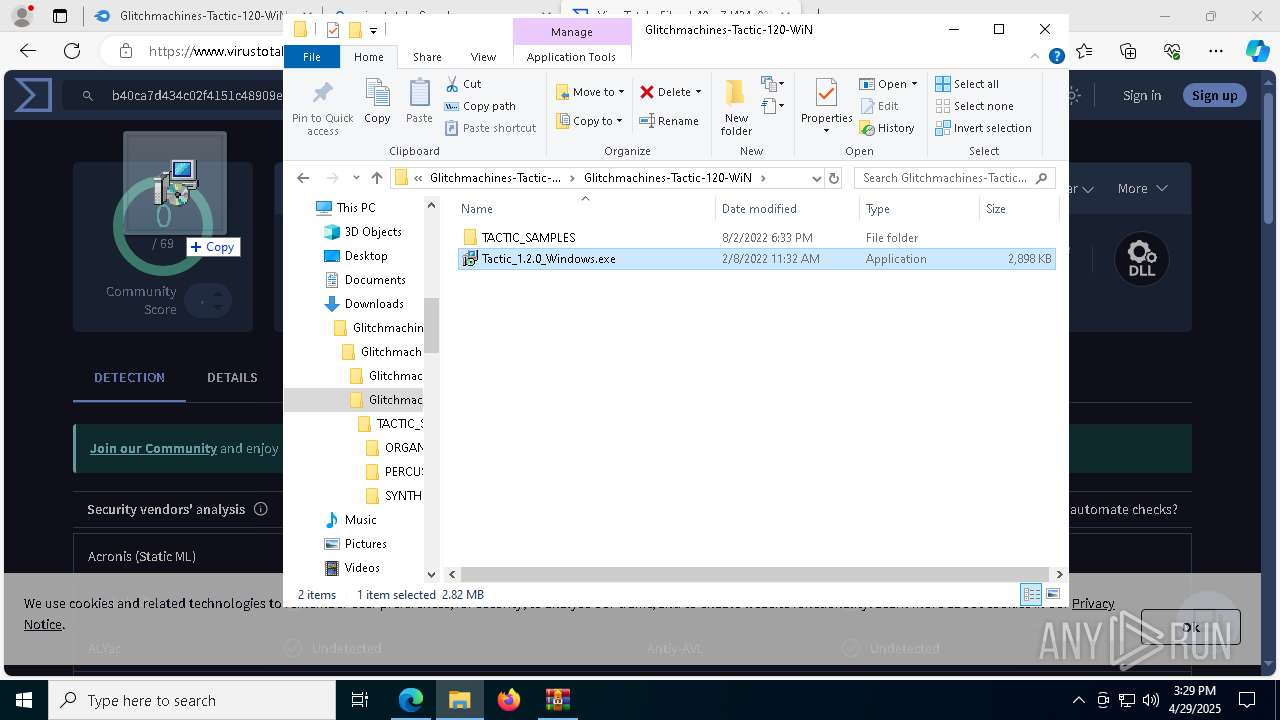Open Firefox from the taskbar
1280x720 pixels.
coord(509,700)
